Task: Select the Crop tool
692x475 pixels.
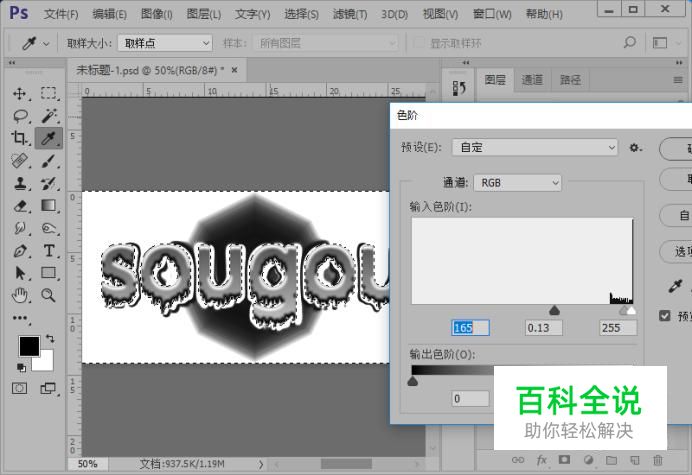Action: 19,138
